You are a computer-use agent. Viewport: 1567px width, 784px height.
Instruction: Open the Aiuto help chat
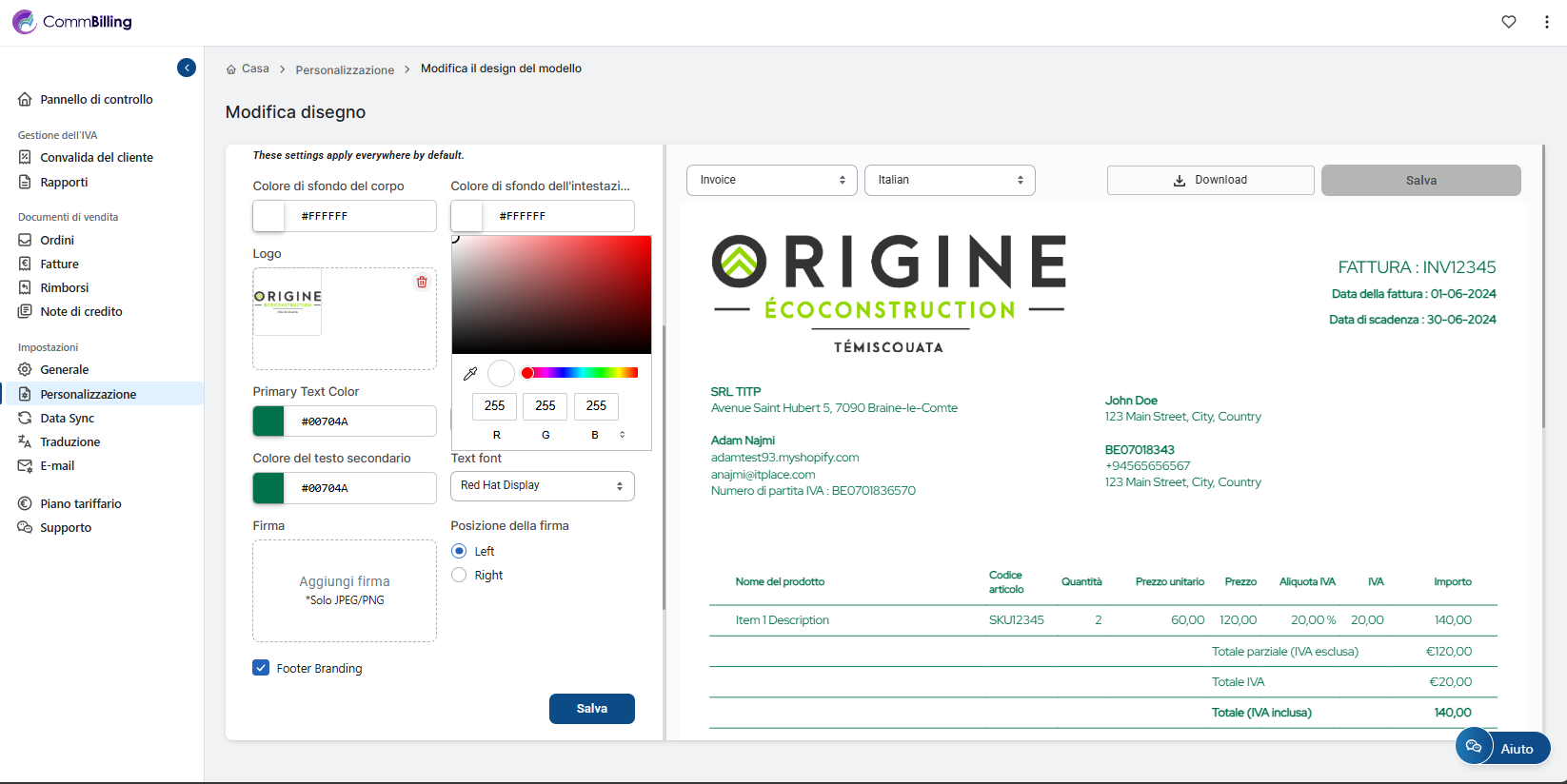tap(1502, 748)
